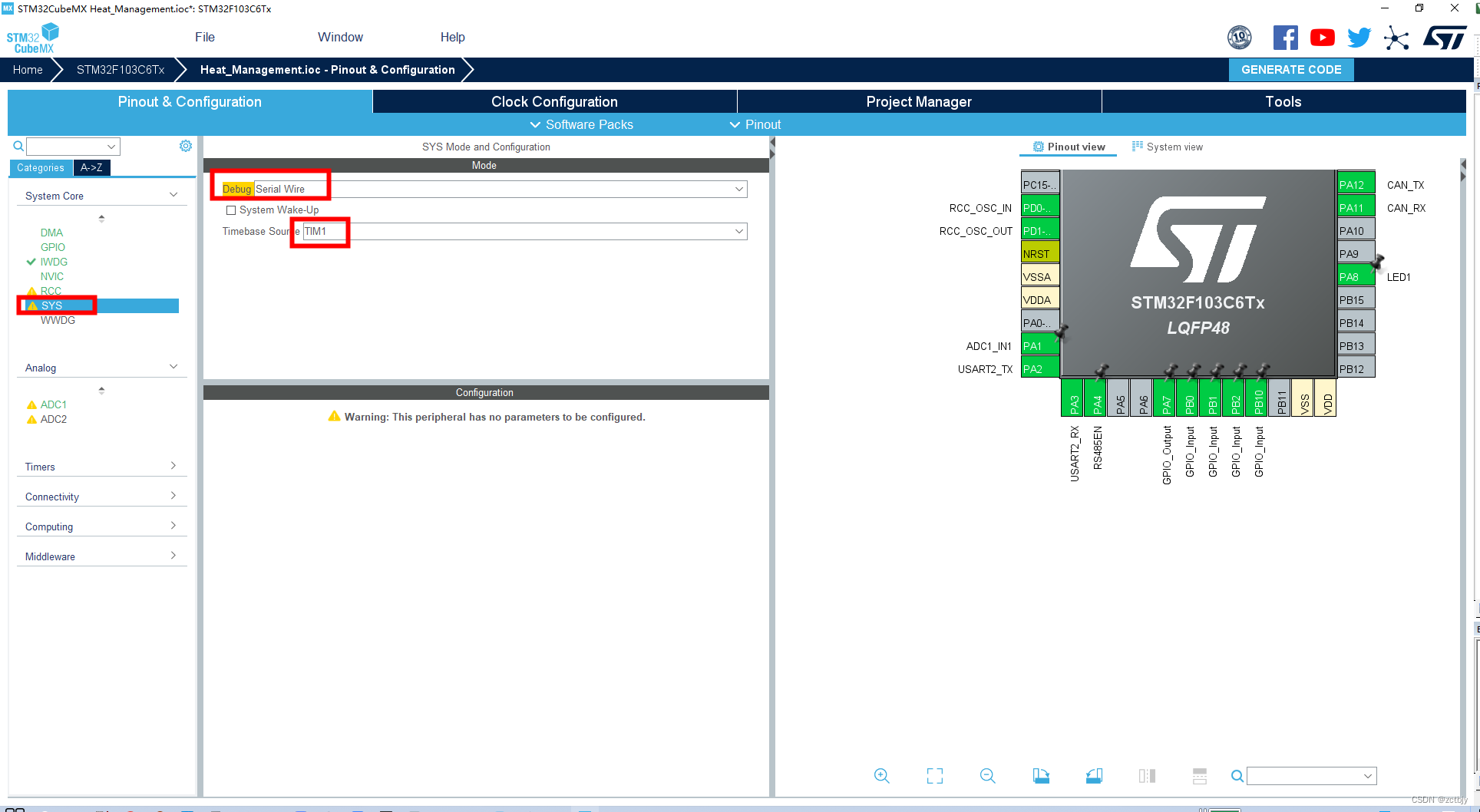Open the Debug mode dropdown

(739, 189)
